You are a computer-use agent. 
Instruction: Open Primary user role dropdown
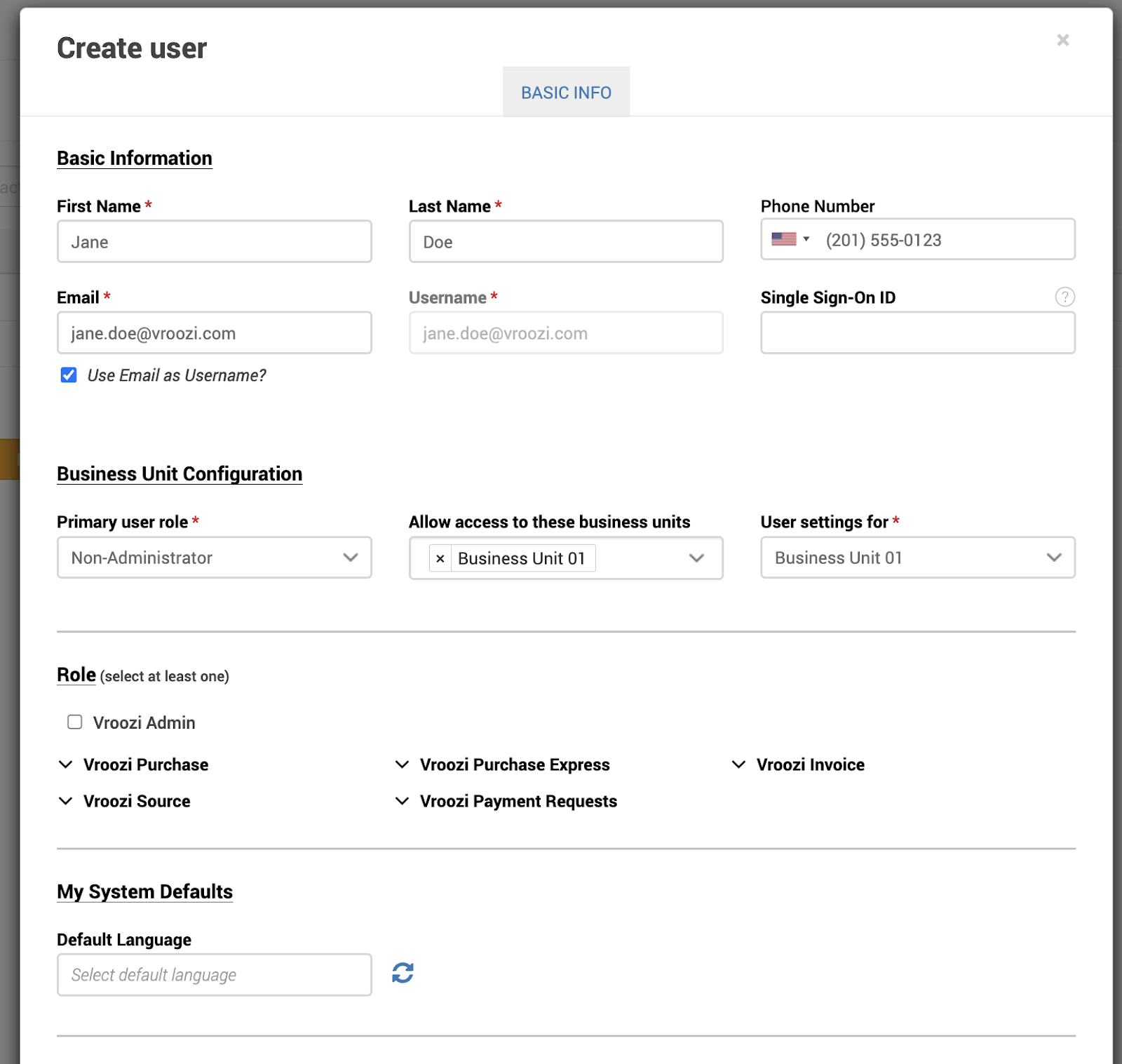pyautogui.click(x=215, y=558)
